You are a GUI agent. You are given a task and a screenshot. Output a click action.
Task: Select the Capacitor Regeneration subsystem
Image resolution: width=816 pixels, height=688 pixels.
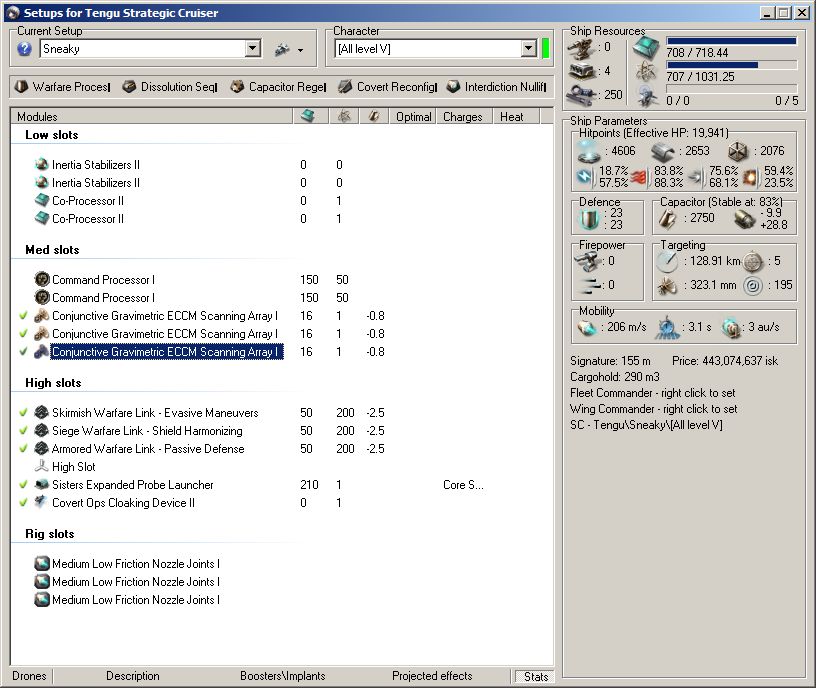pyautogui.click(x=278, y=87)
